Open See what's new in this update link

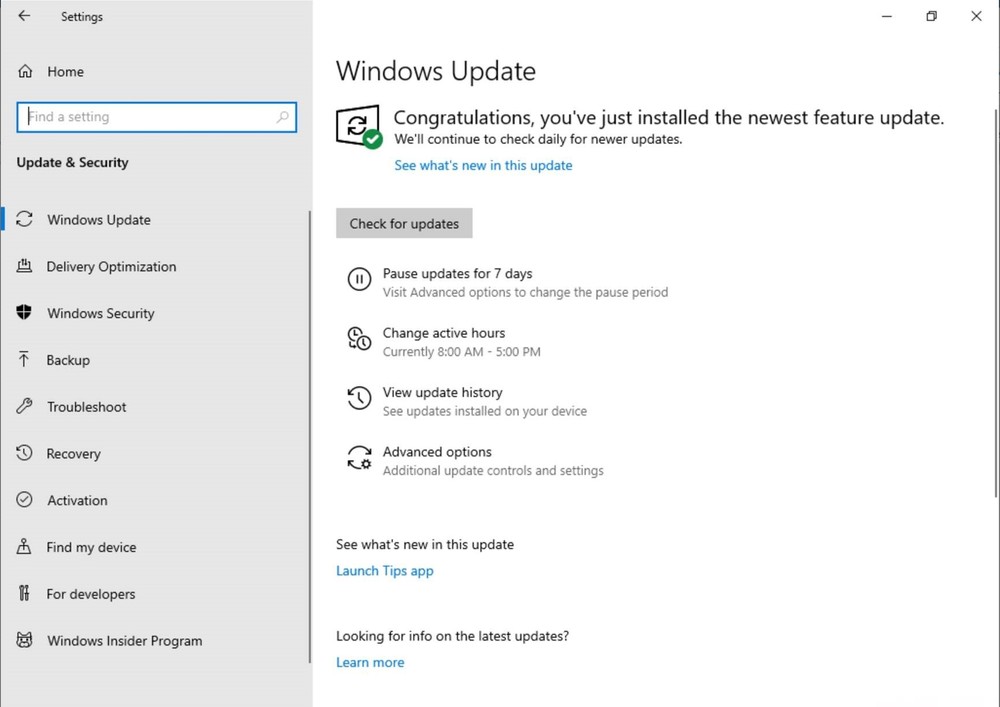tap(483, 165)
